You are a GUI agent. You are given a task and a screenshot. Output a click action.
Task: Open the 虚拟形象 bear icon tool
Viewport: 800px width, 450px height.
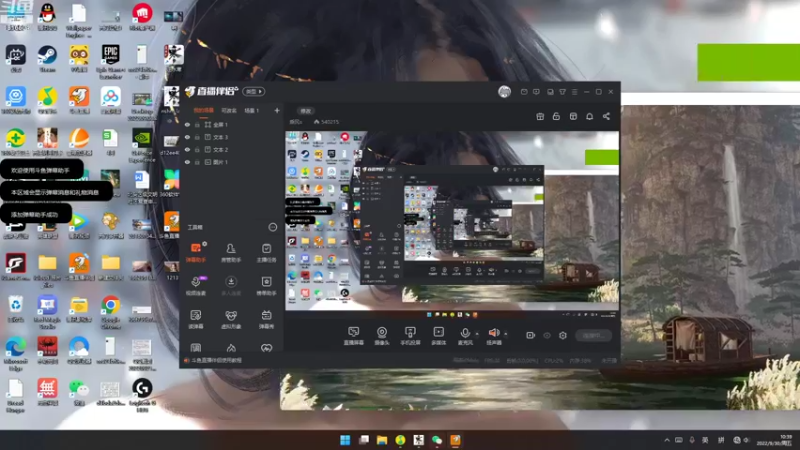point(231,319)
